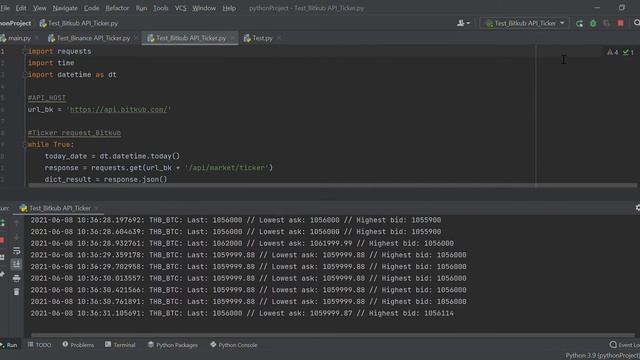Viewport: 640px width, 360px height.
Task: Restore layout icon in Run panel sidebar
Action: pyautogui.click(x=2, y=257)
